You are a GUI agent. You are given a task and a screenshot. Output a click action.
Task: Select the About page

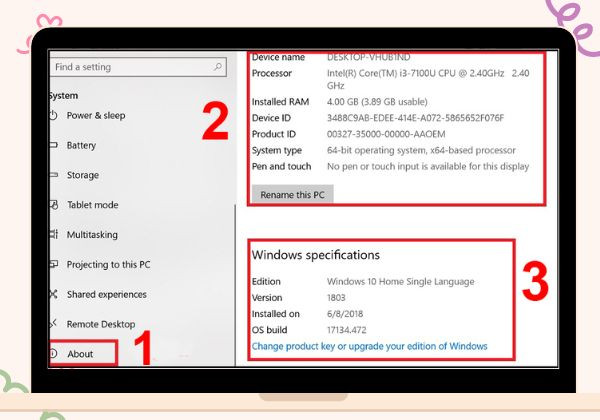[x=80, y=354]
